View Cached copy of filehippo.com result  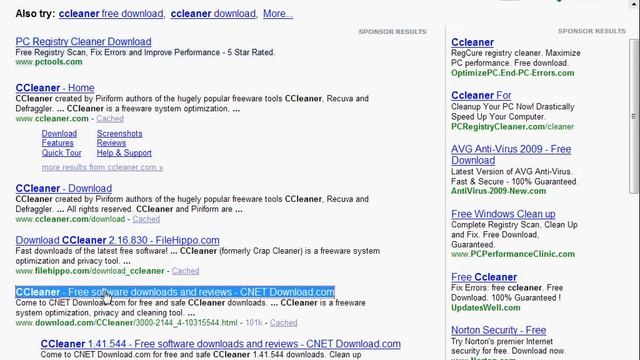pos(185,271)
